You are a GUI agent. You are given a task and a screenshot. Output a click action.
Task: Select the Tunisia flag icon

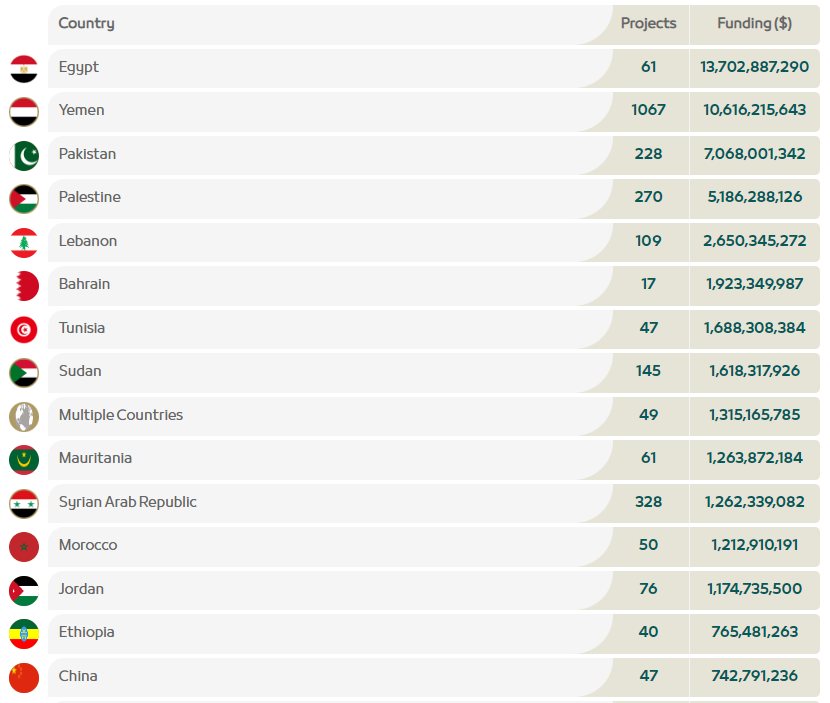(24, 329)
